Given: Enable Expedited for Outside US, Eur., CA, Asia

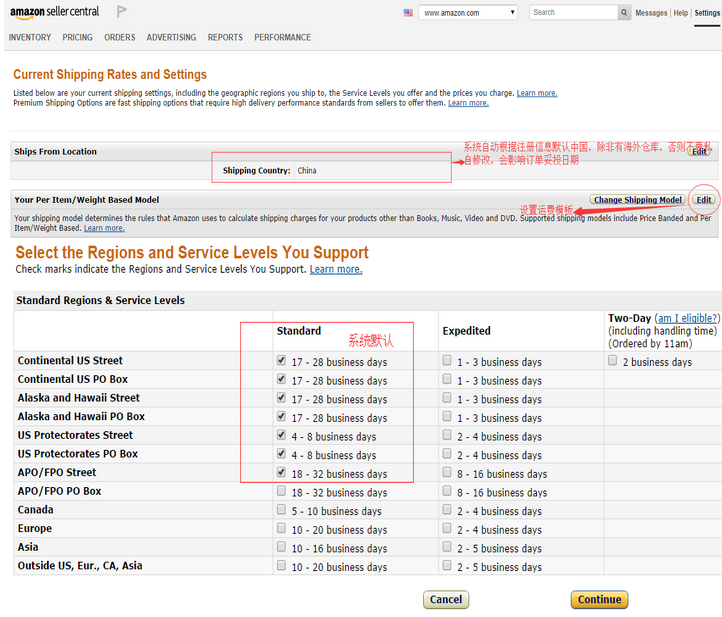Looking at the screenshot, I should pyautogui.click(x=447, y=565).
